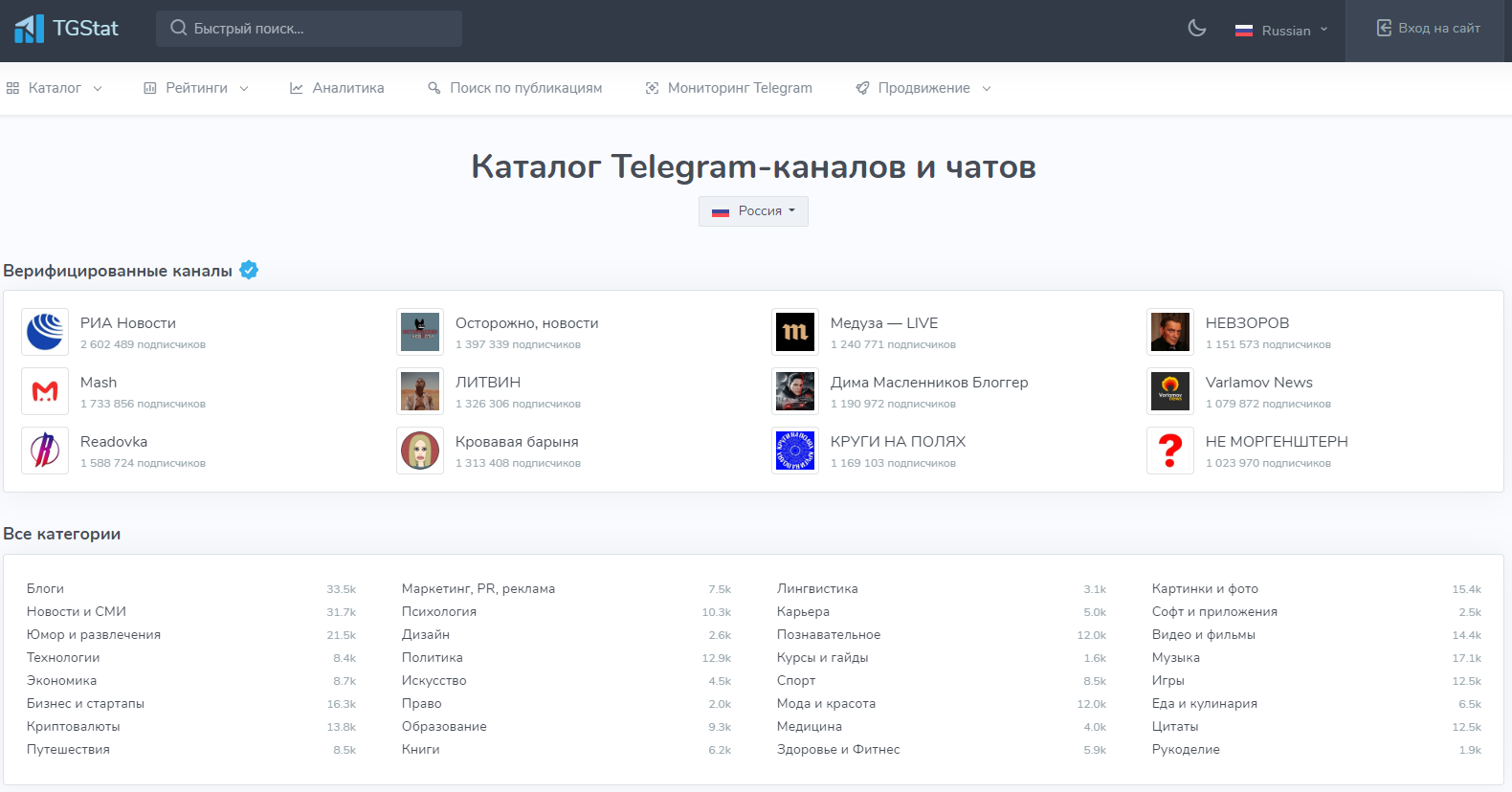This screenshot has height=792, width=1512.
Task: Select the Познавательное category
Action: (x=829, y=635)
